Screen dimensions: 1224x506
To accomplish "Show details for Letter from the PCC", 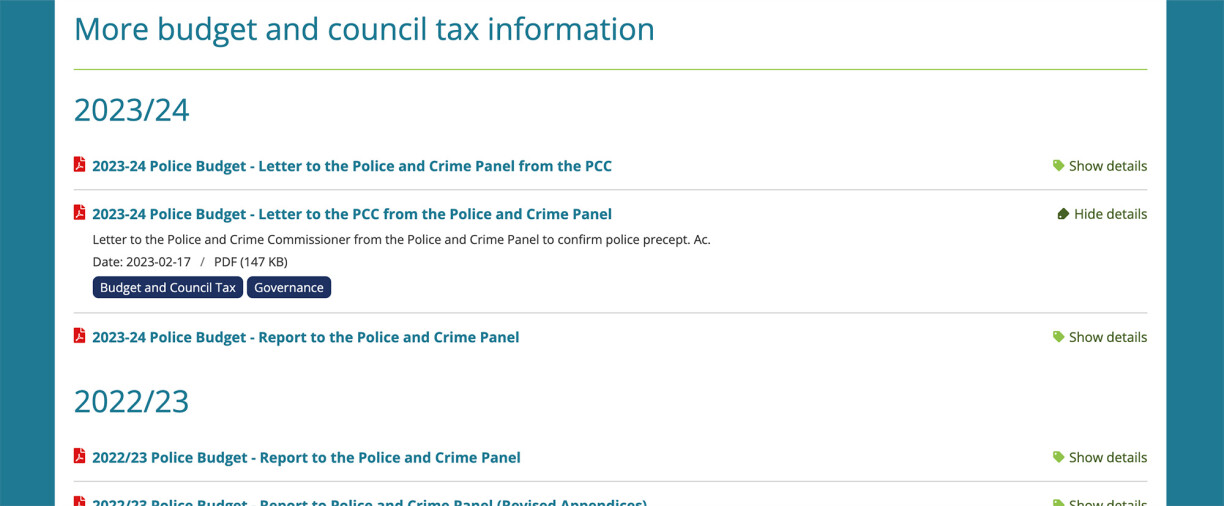I will (x=1107, y=166).
